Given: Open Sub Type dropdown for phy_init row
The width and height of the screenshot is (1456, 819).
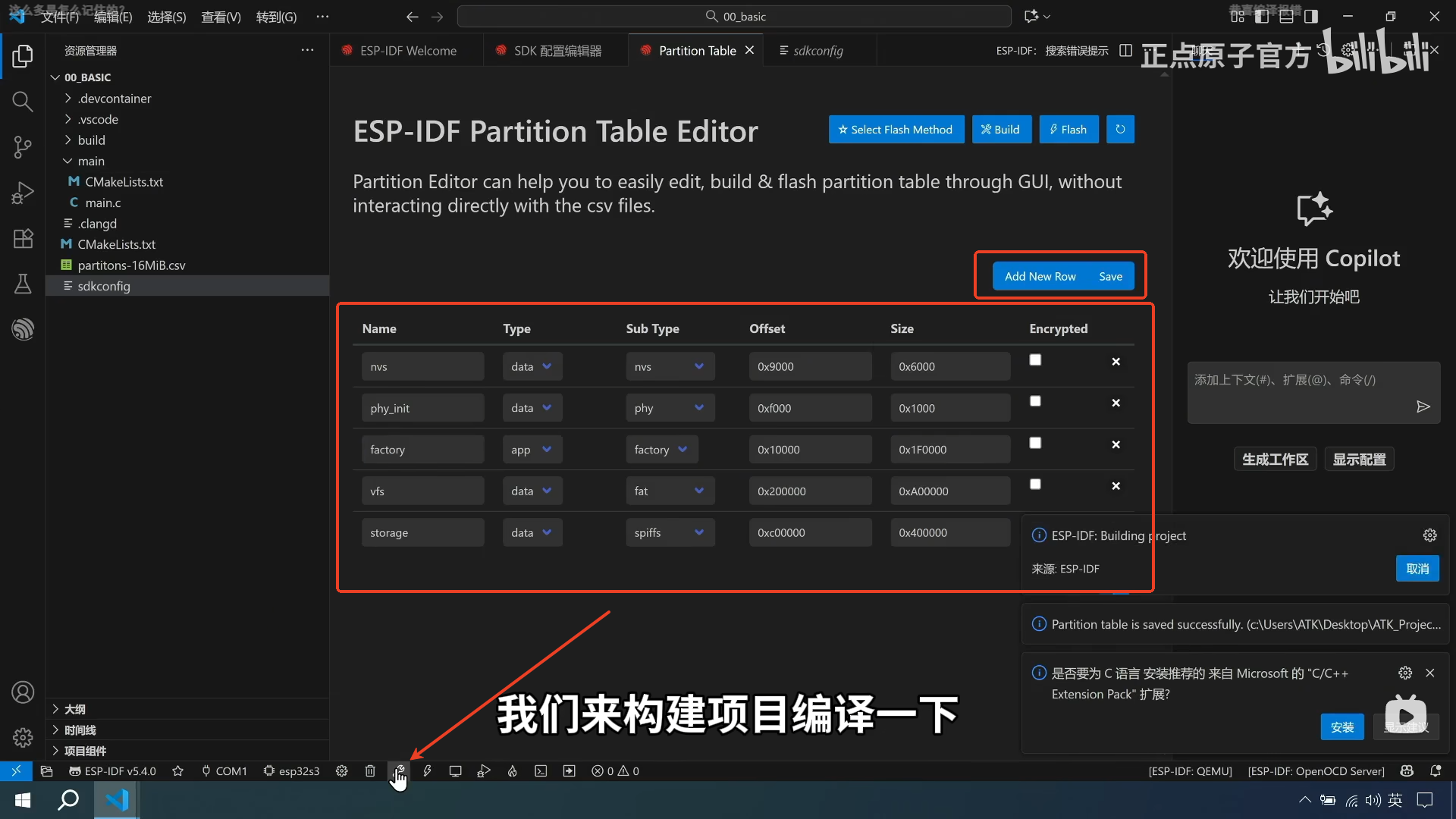Looking at the screenshot, I should [x=670, y=408].
